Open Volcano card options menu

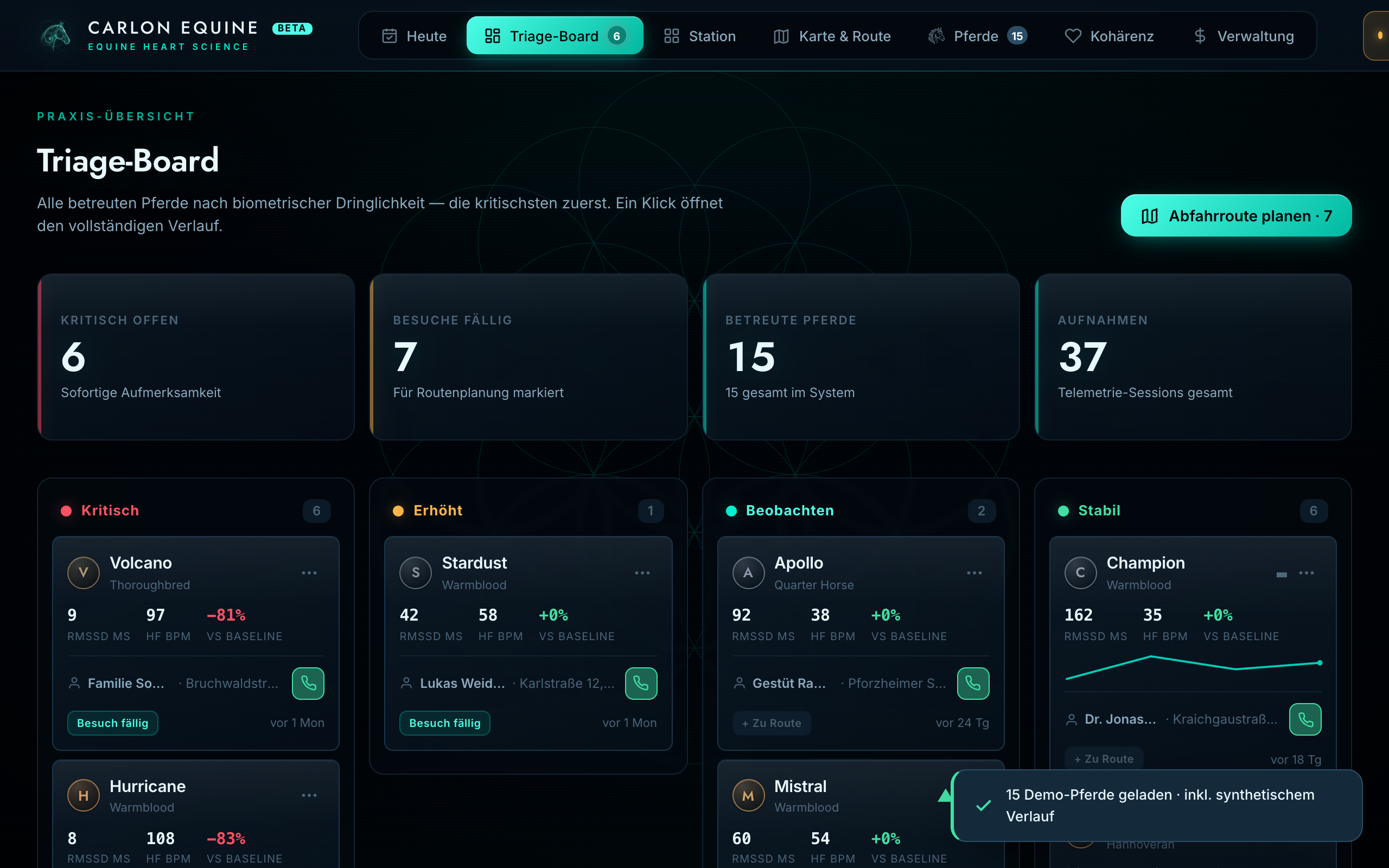pyautogui.click(x=309, y=573)
